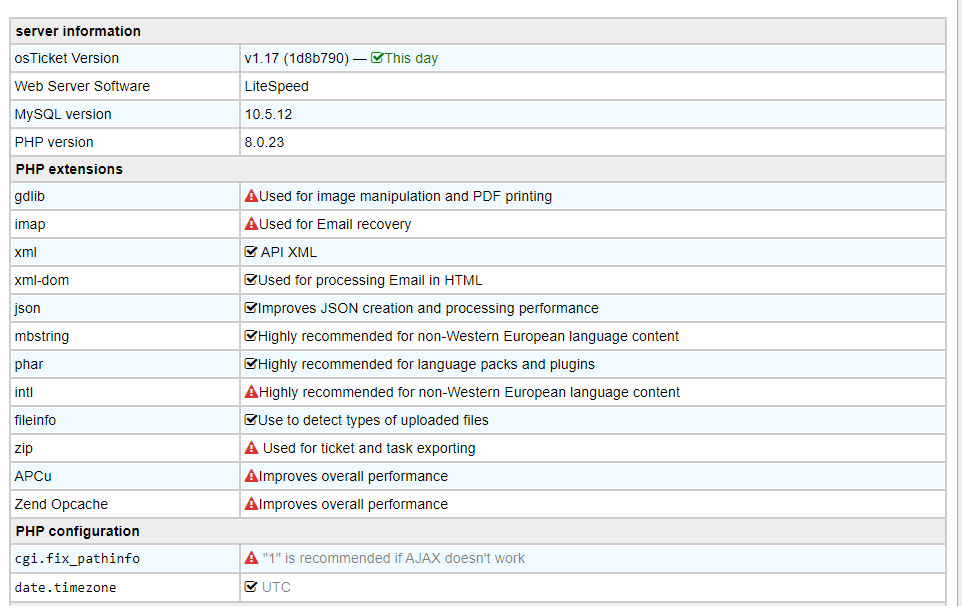Click the checkmark in the xml-dom row
Viewport: 964px width, 612px height.
pos(251,280)
